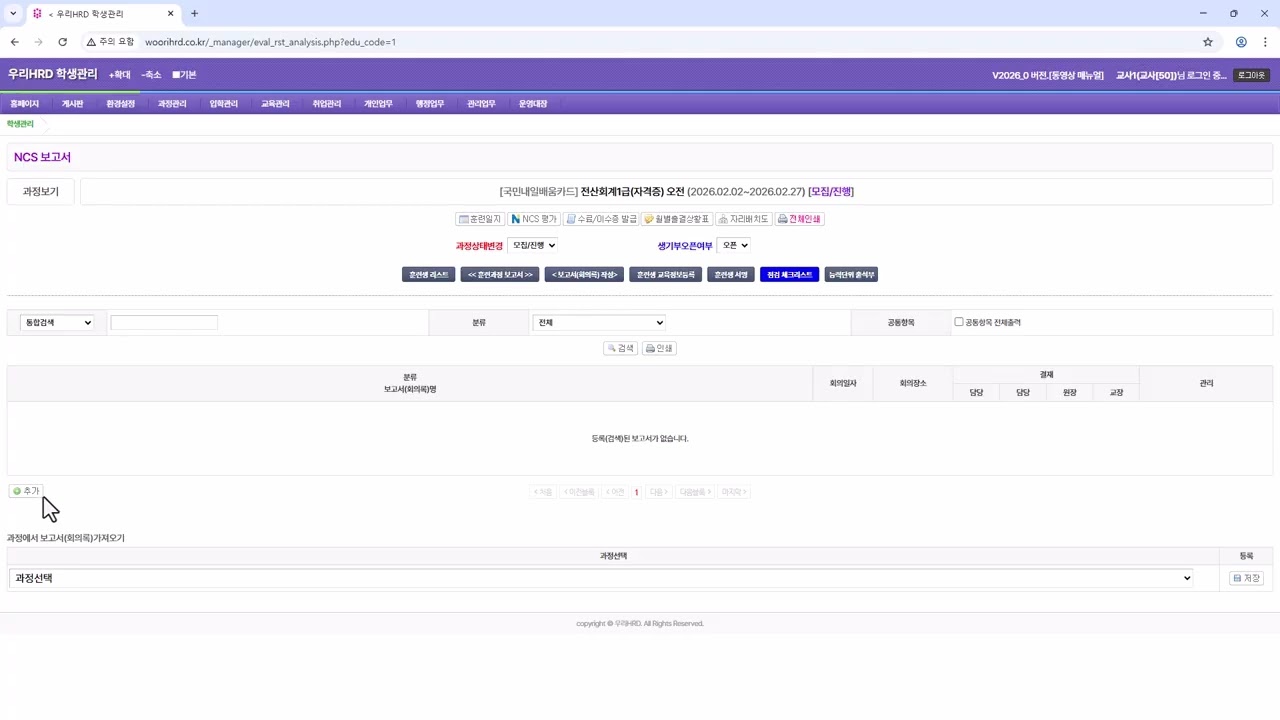Image resolution: width=1280 pixels, height=720 pixels.
Task: Click the 훈련생 리스트 button
Action: coord(428,274)
